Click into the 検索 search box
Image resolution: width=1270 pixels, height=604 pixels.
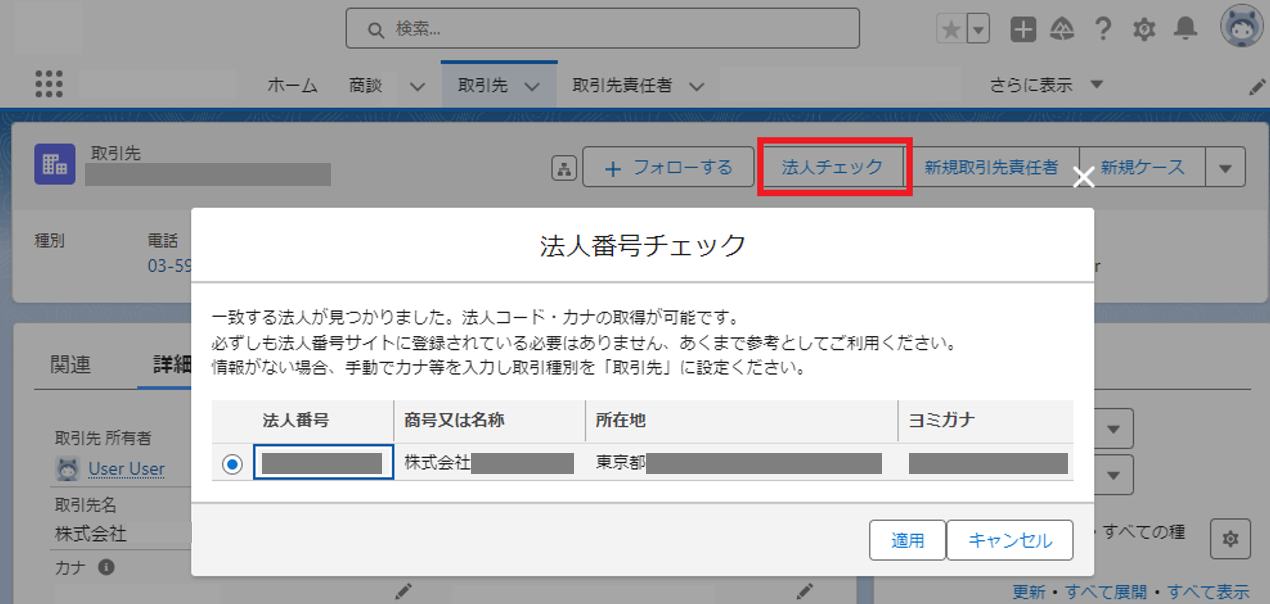[602, 29]
